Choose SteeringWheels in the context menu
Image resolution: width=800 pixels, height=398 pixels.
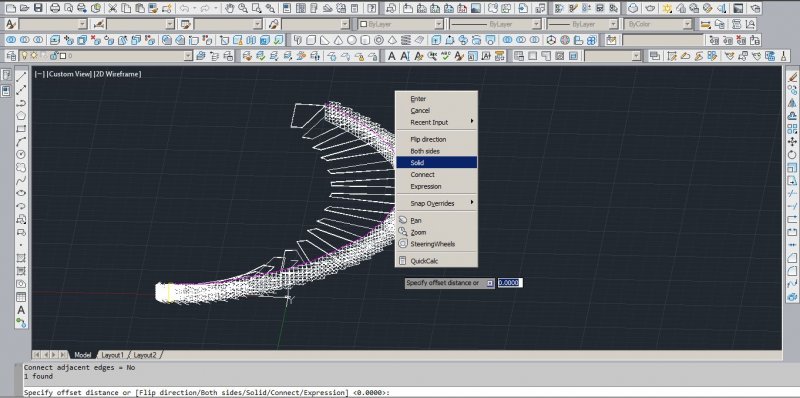coord(436,244)
